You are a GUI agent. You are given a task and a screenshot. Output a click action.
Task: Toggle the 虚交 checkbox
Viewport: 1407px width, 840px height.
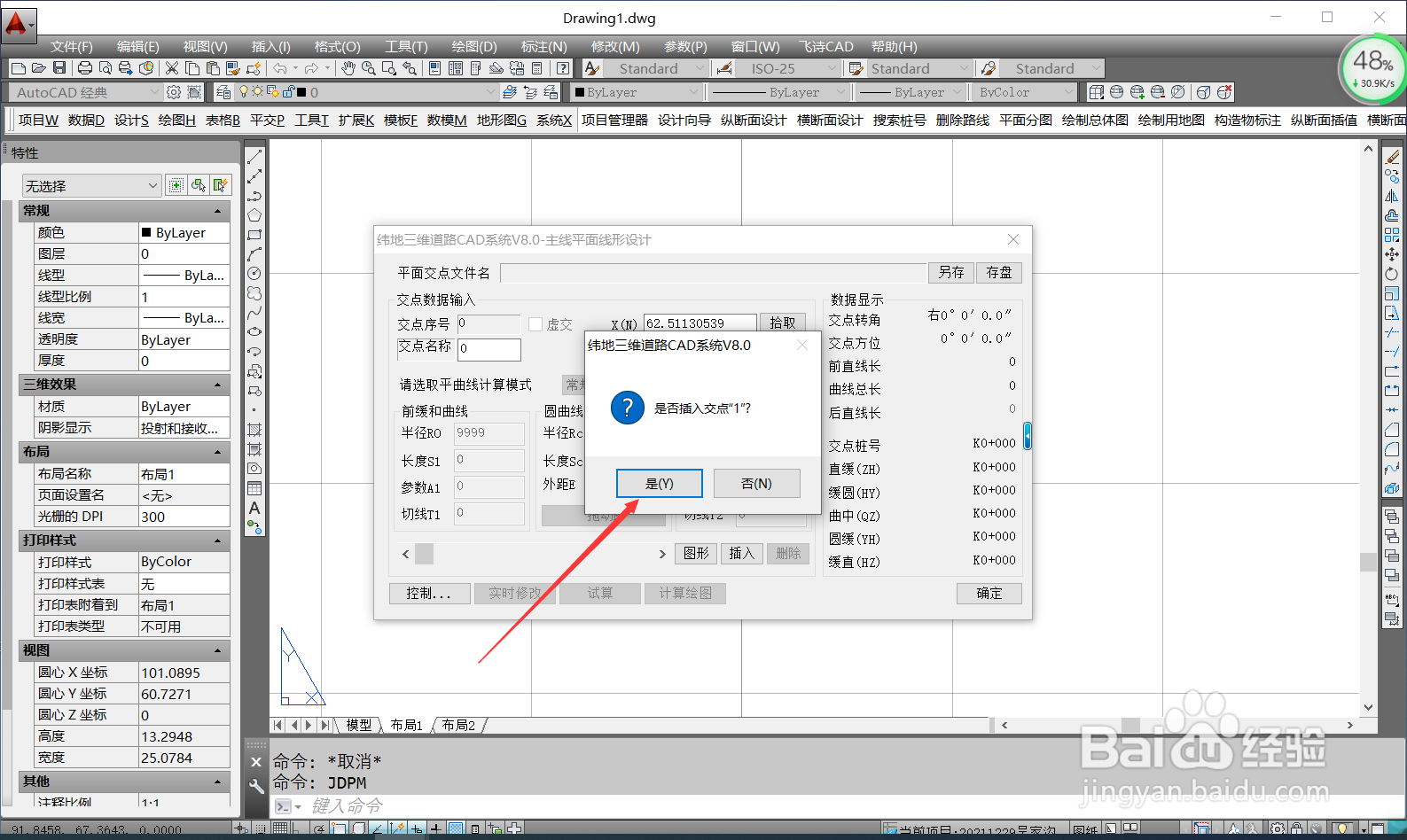535,324
